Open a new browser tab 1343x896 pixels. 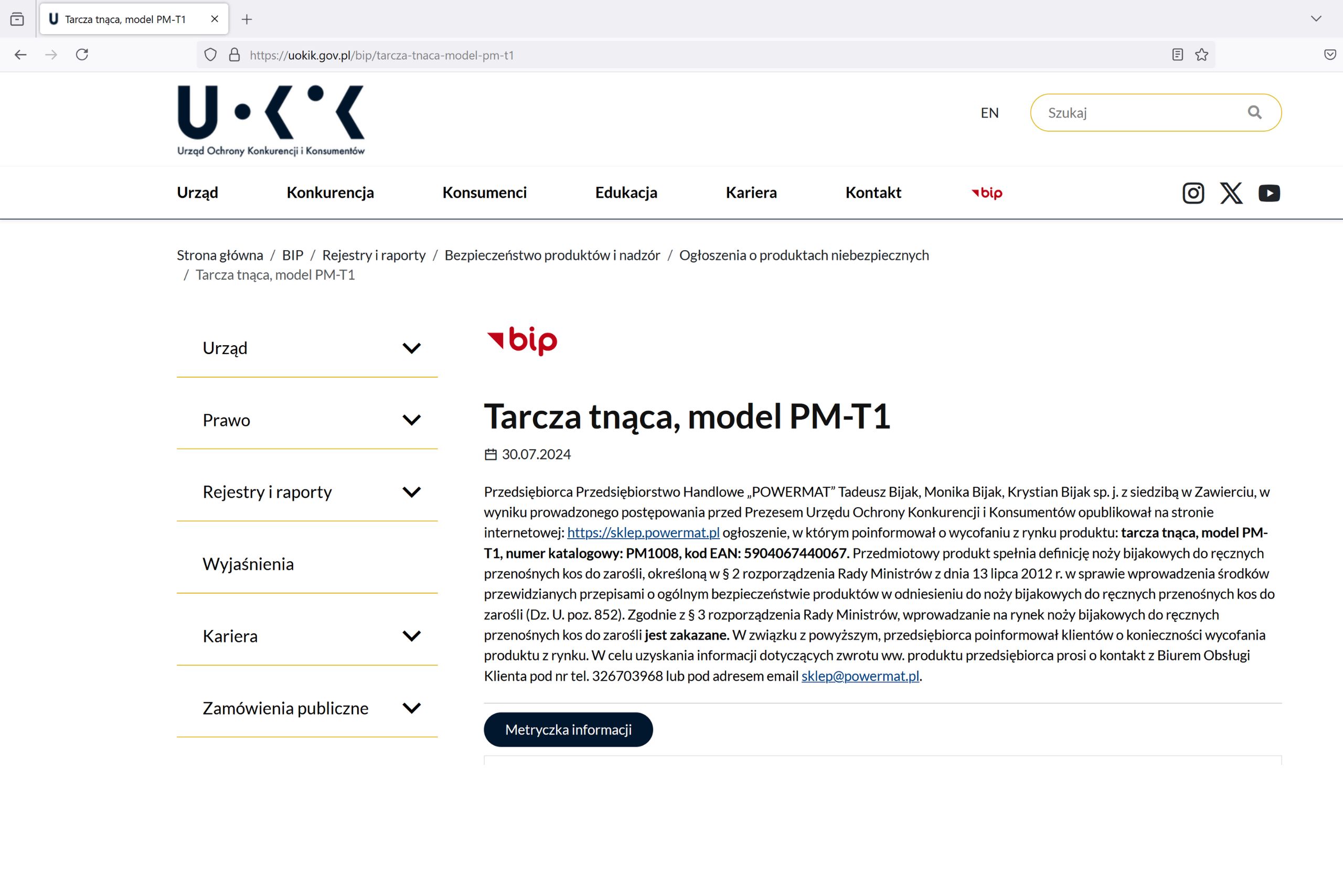point(247,19)
